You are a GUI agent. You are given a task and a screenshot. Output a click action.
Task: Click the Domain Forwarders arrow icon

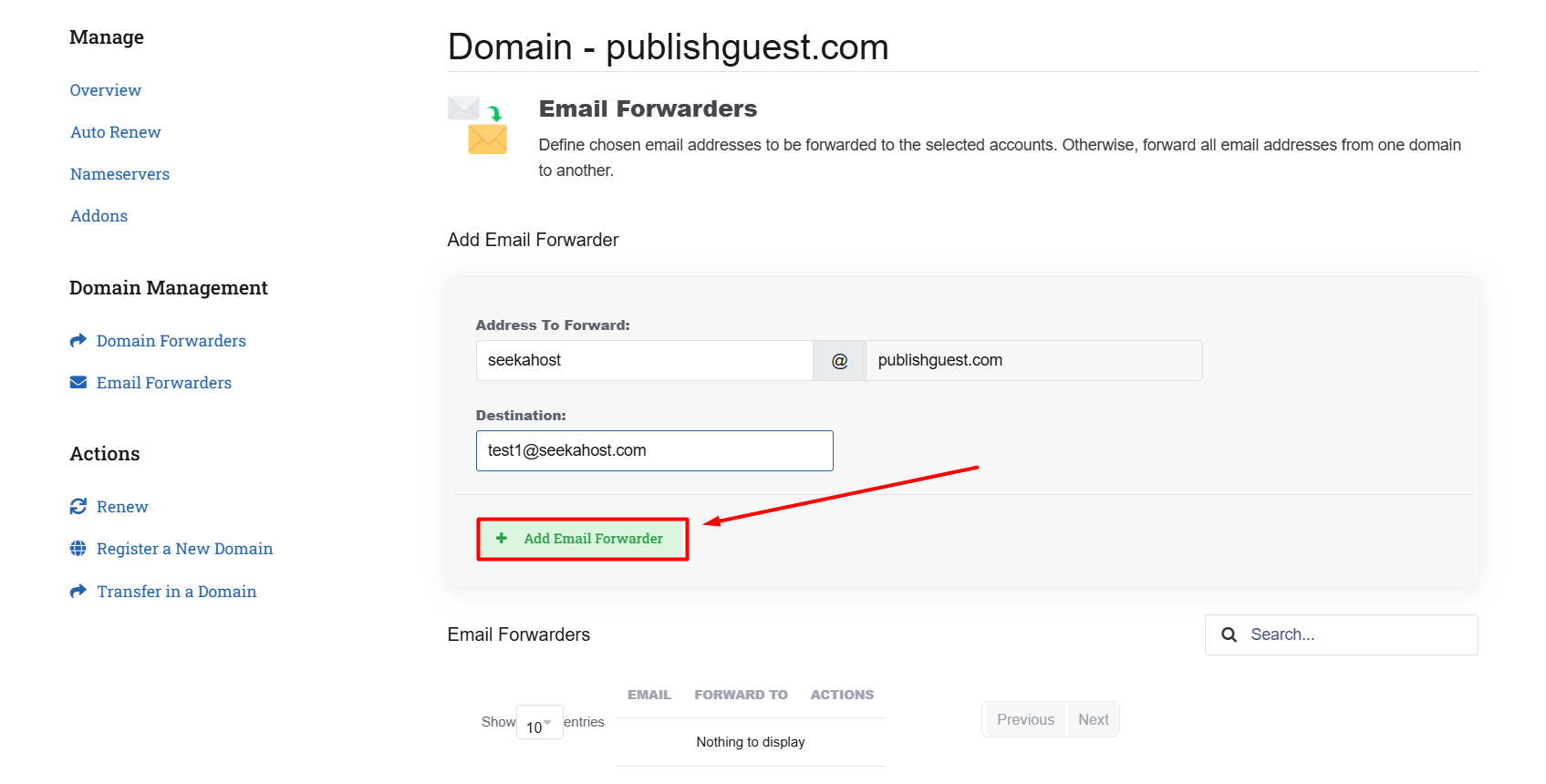point(78,340)
